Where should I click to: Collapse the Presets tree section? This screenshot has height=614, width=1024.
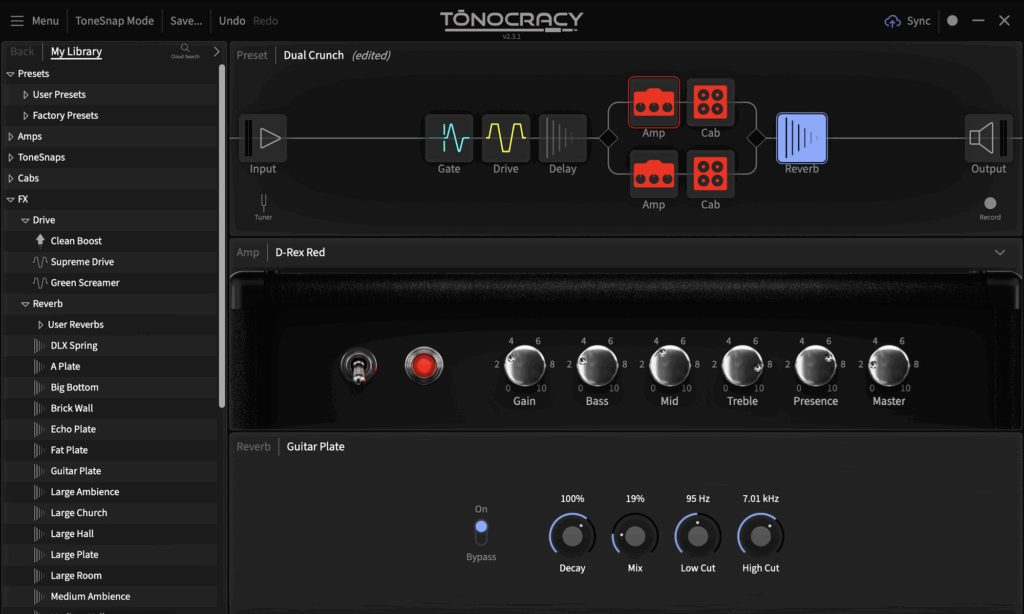pos(10,74)
